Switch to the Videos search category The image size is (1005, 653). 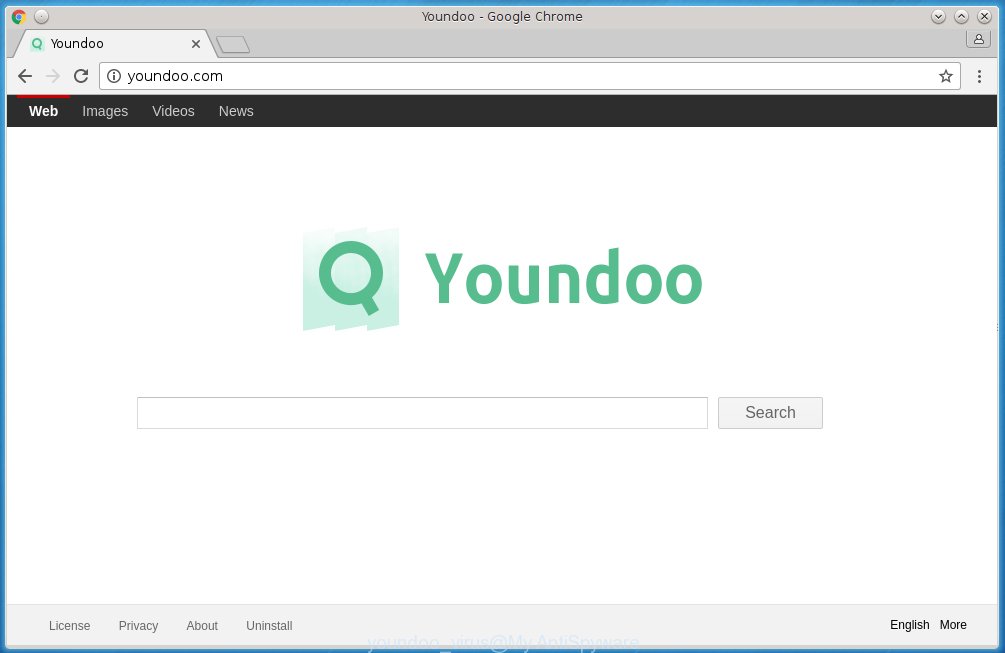coord(173,112)
